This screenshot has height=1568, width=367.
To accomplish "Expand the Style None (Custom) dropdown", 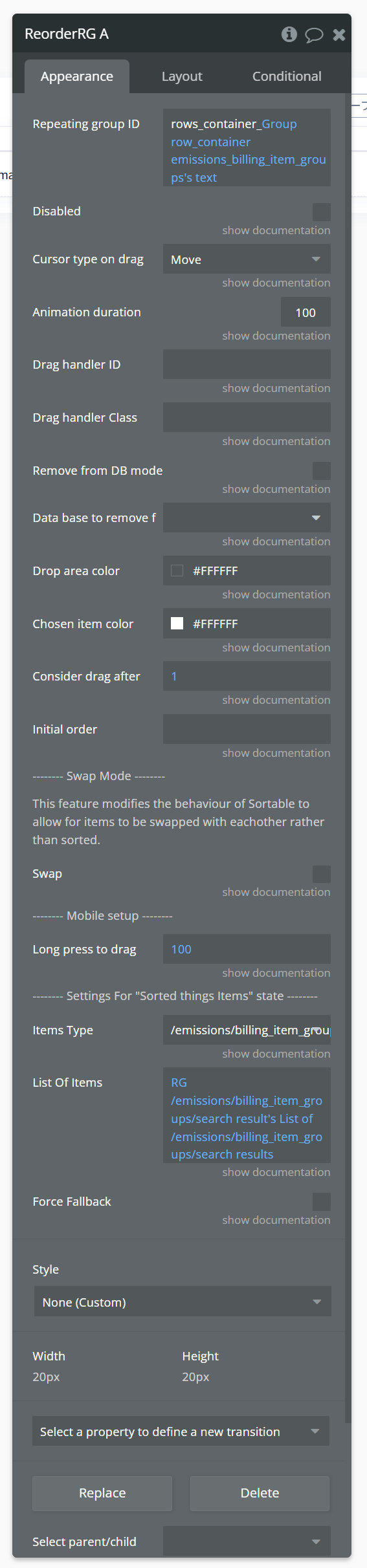I will coord(183,1301).
